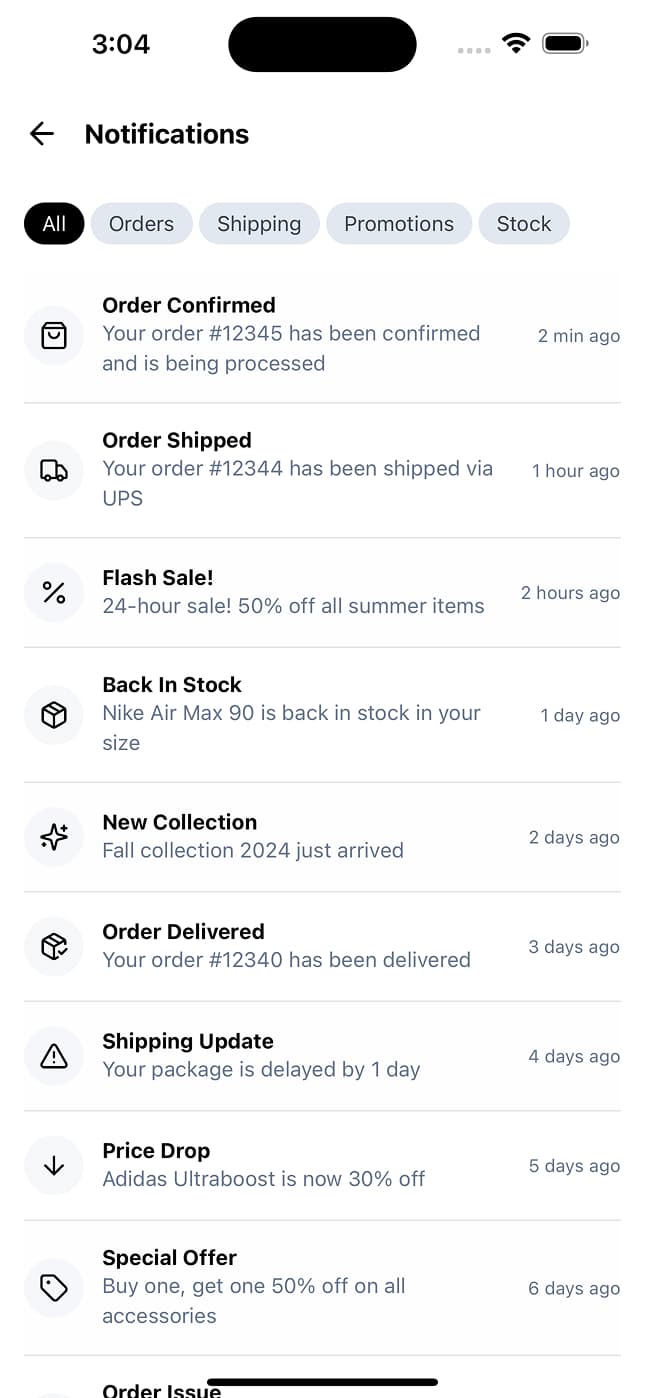Screen dimensions: 645x1398
Task: Tap the package icon for Order Delivered
Action: coord(54,946)
